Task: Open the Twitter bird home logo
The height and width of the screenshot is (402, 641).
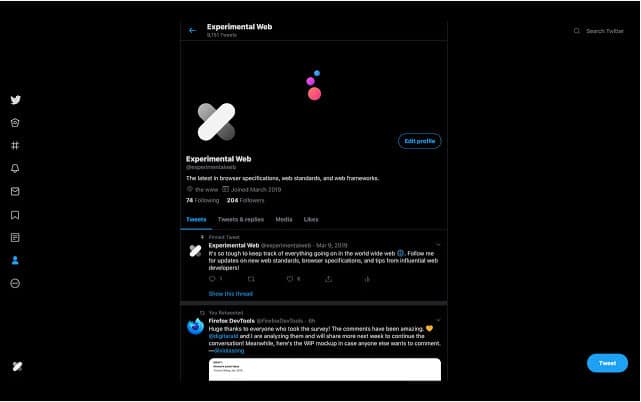Action: pos(16,100)
